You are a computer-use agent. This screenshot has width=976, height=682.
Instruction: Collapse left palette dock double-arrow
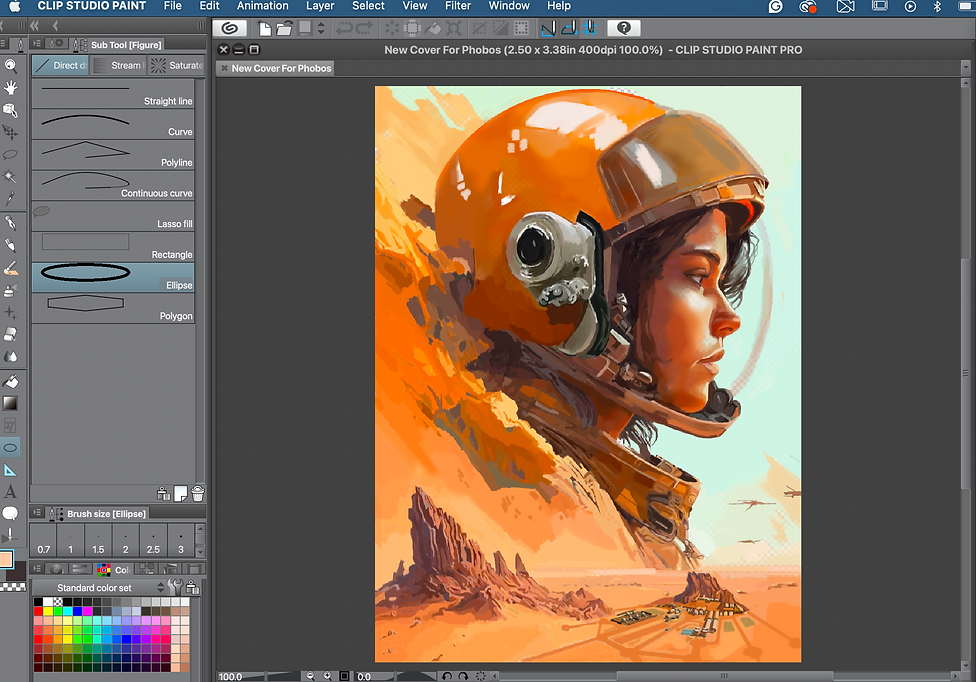coord(34,26)
